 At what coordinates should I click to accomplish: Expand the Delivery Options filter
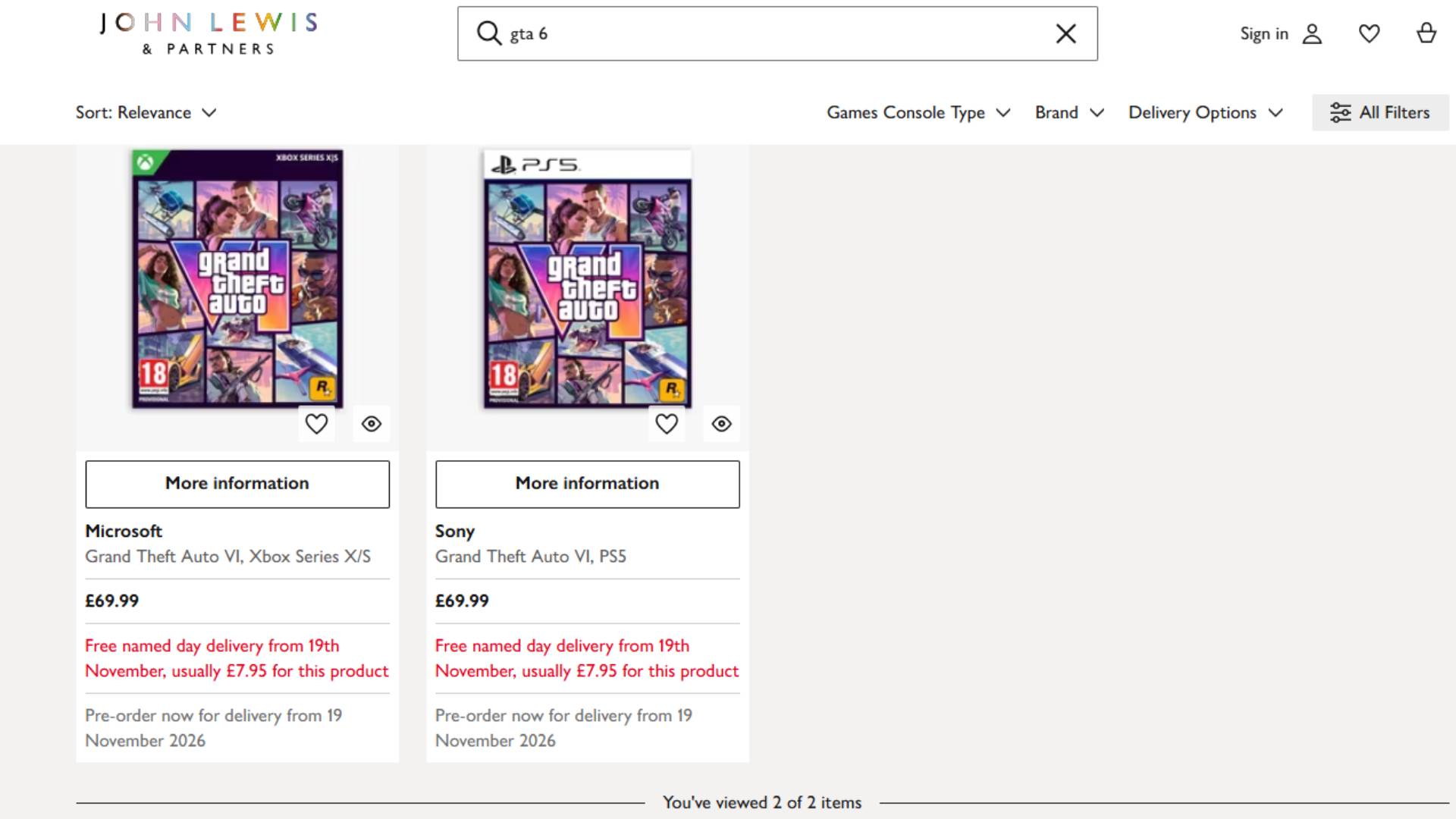coord(1206,112)
